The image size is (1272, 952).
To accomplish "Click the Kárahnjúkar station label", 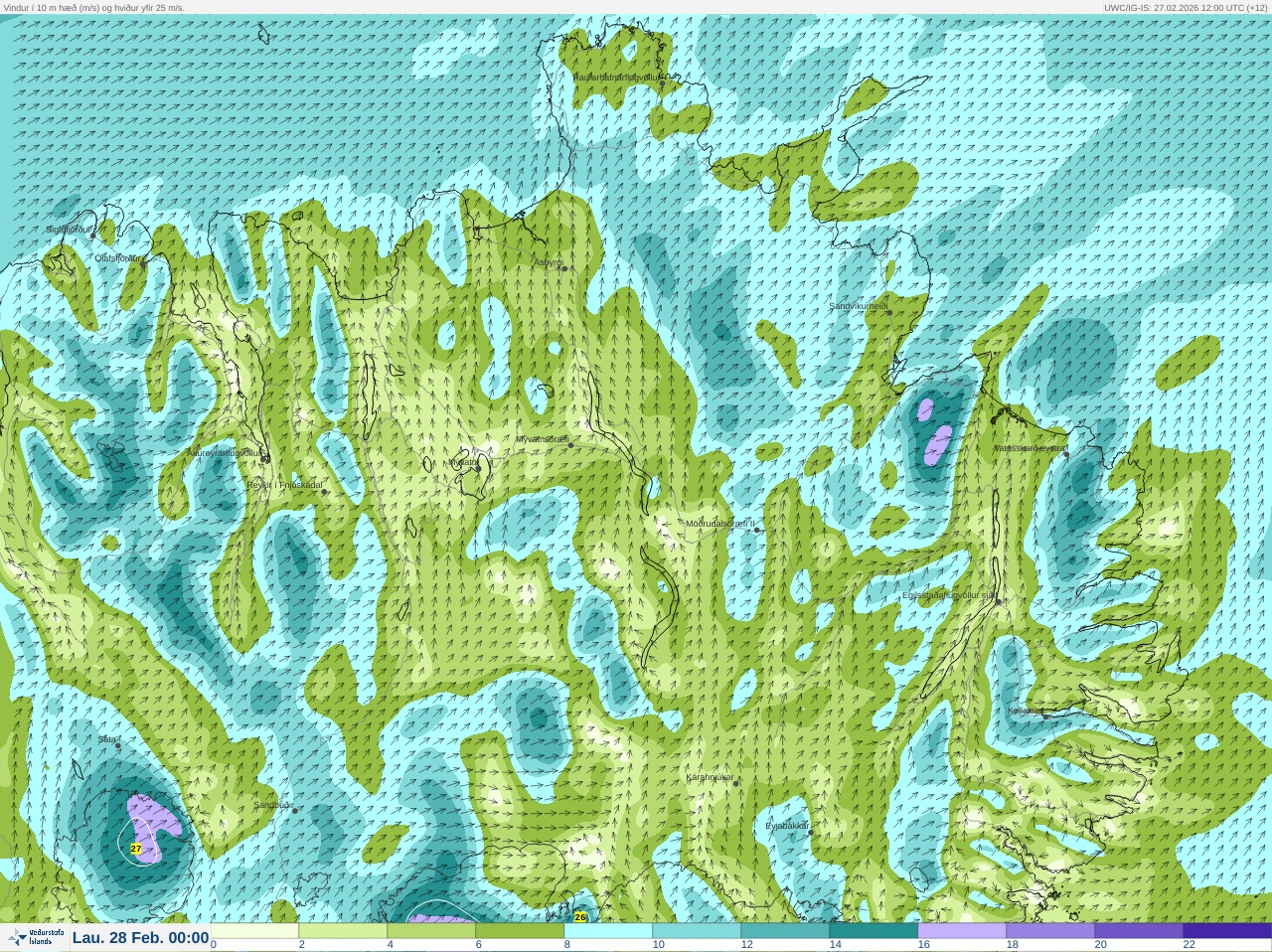I will coord(710,777).
